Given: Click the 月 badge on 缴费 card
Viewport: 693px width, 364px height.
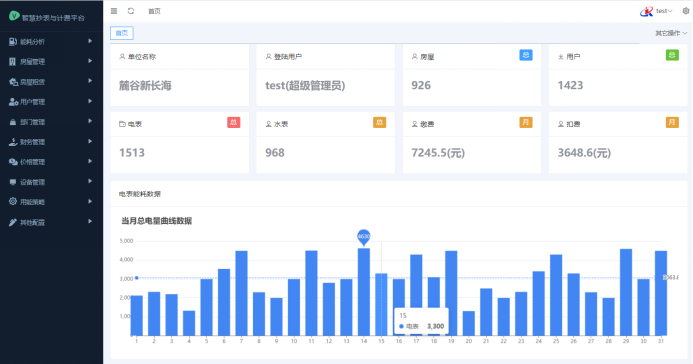Looking at the screenshot, I should pos(525,122).
